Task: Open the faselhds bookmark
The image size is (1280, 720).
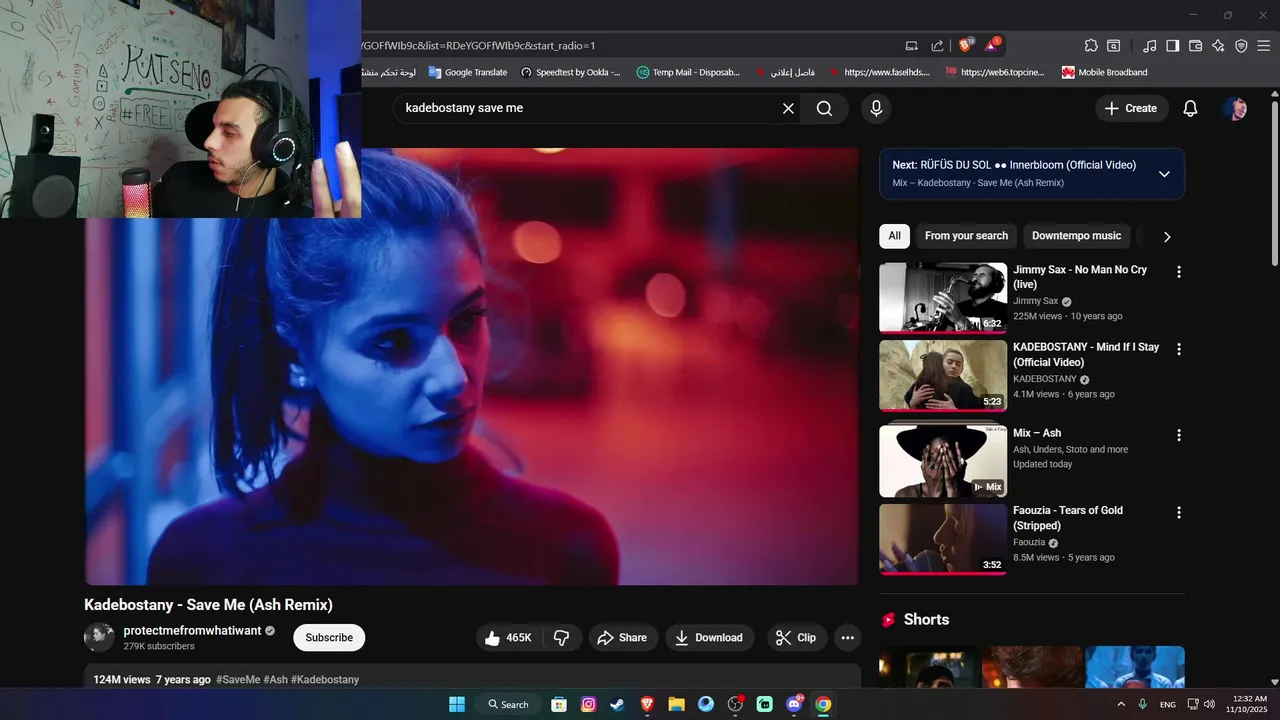Action: tap(879, 72)
